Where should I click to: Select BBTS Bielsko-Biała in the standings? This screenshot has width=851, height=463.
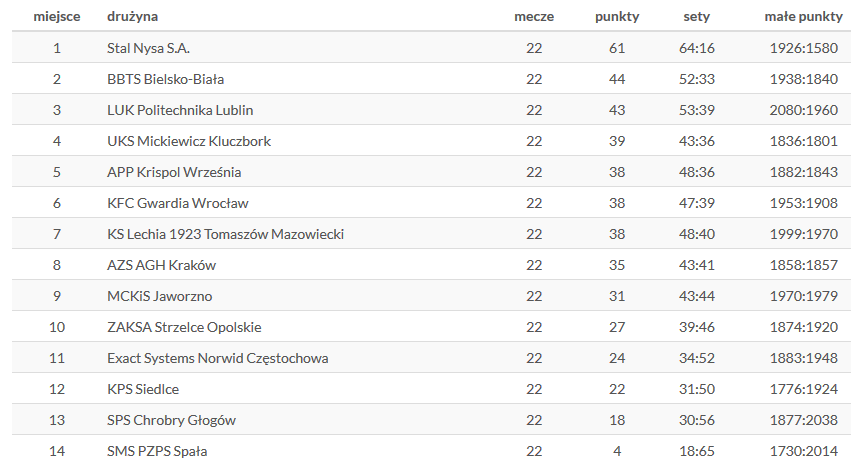[x=165, y=79]
